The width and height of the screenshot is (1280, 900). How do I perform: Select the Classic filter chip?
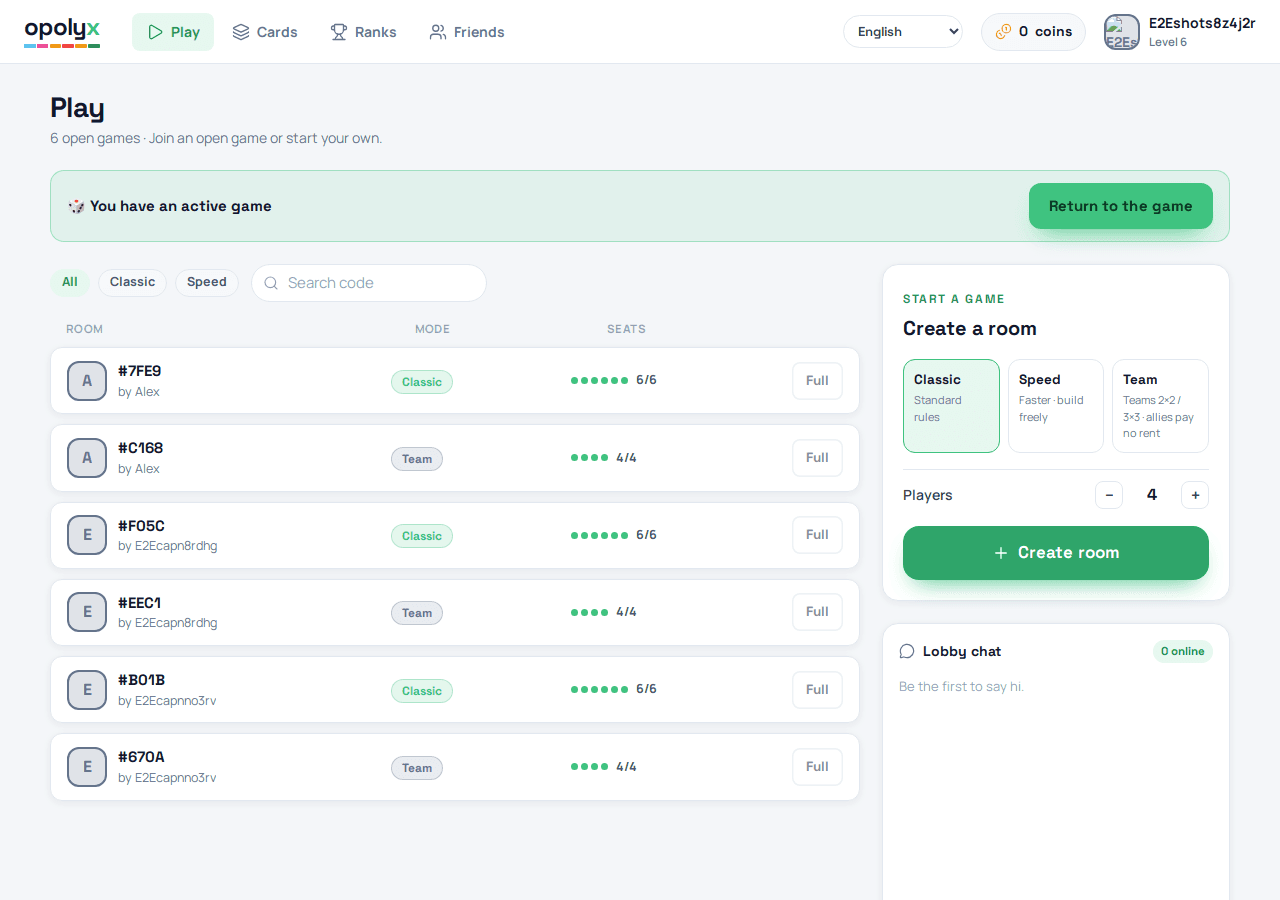tap(132, 282)
